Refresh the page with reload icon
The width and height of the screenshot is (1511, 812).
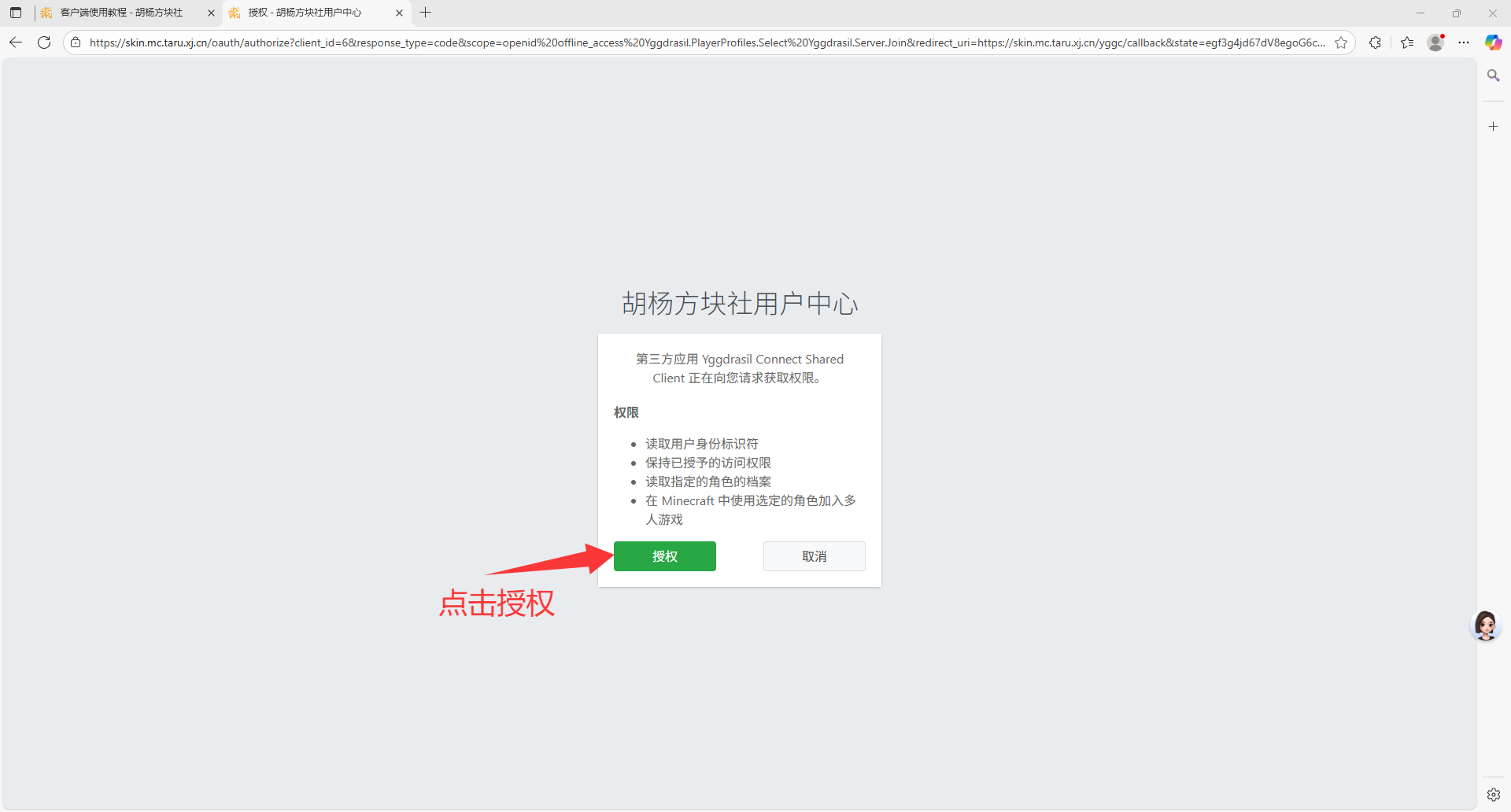pyautogui.click(x=44, y=42)
